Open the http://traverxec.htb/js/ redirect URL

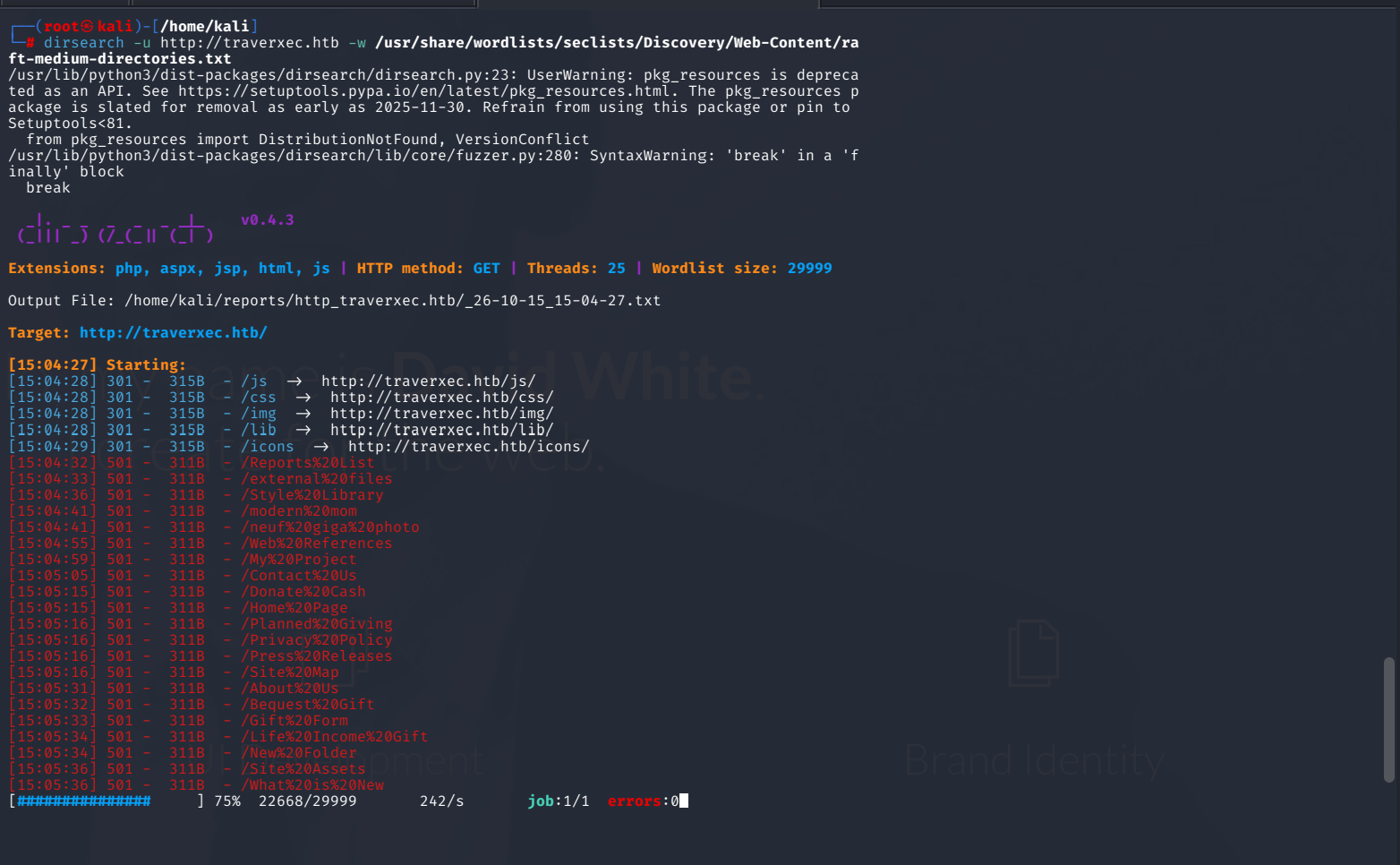point(429,381)
